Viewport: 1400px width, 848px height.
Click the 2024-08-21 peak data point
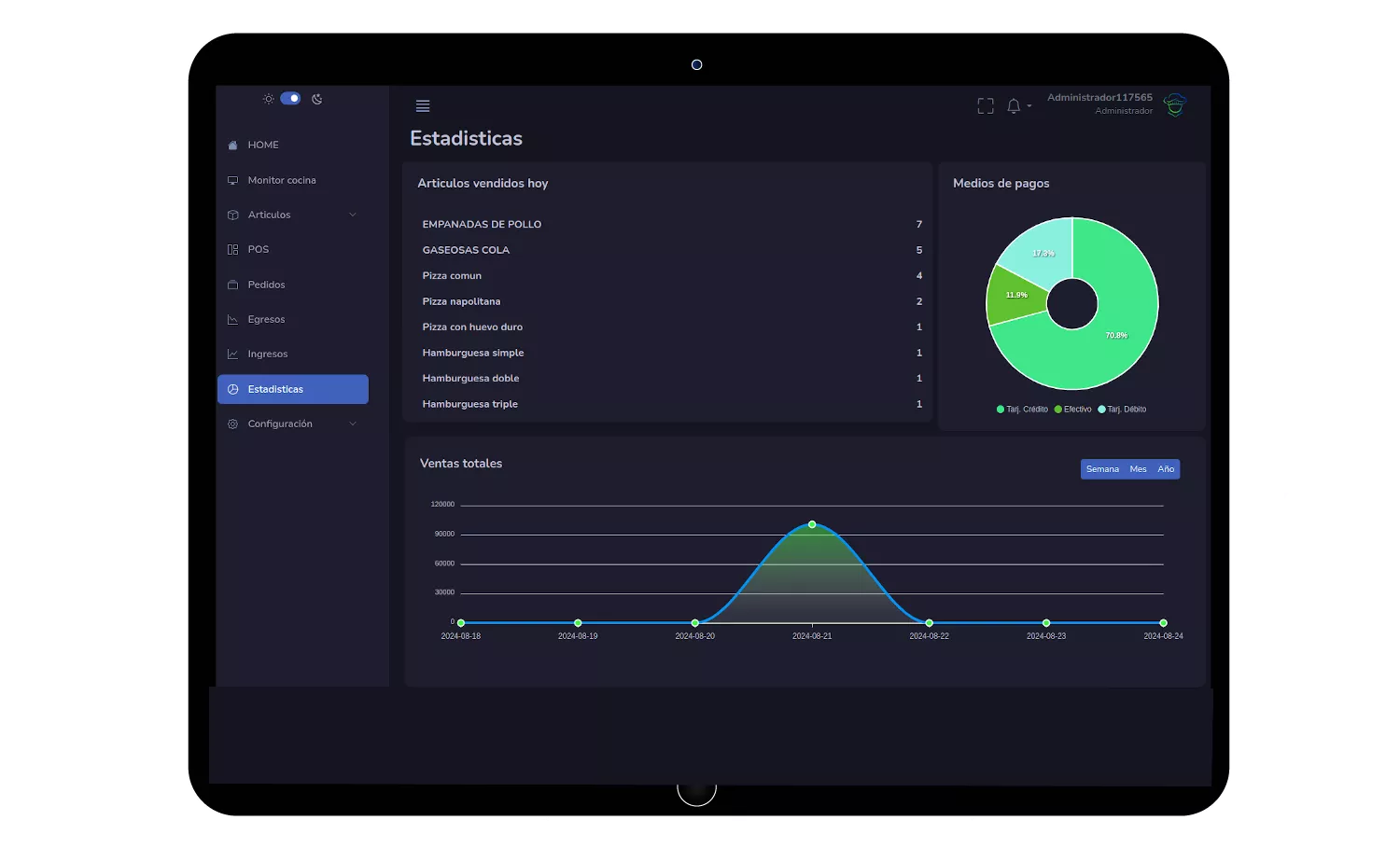[x=812, y=524]
